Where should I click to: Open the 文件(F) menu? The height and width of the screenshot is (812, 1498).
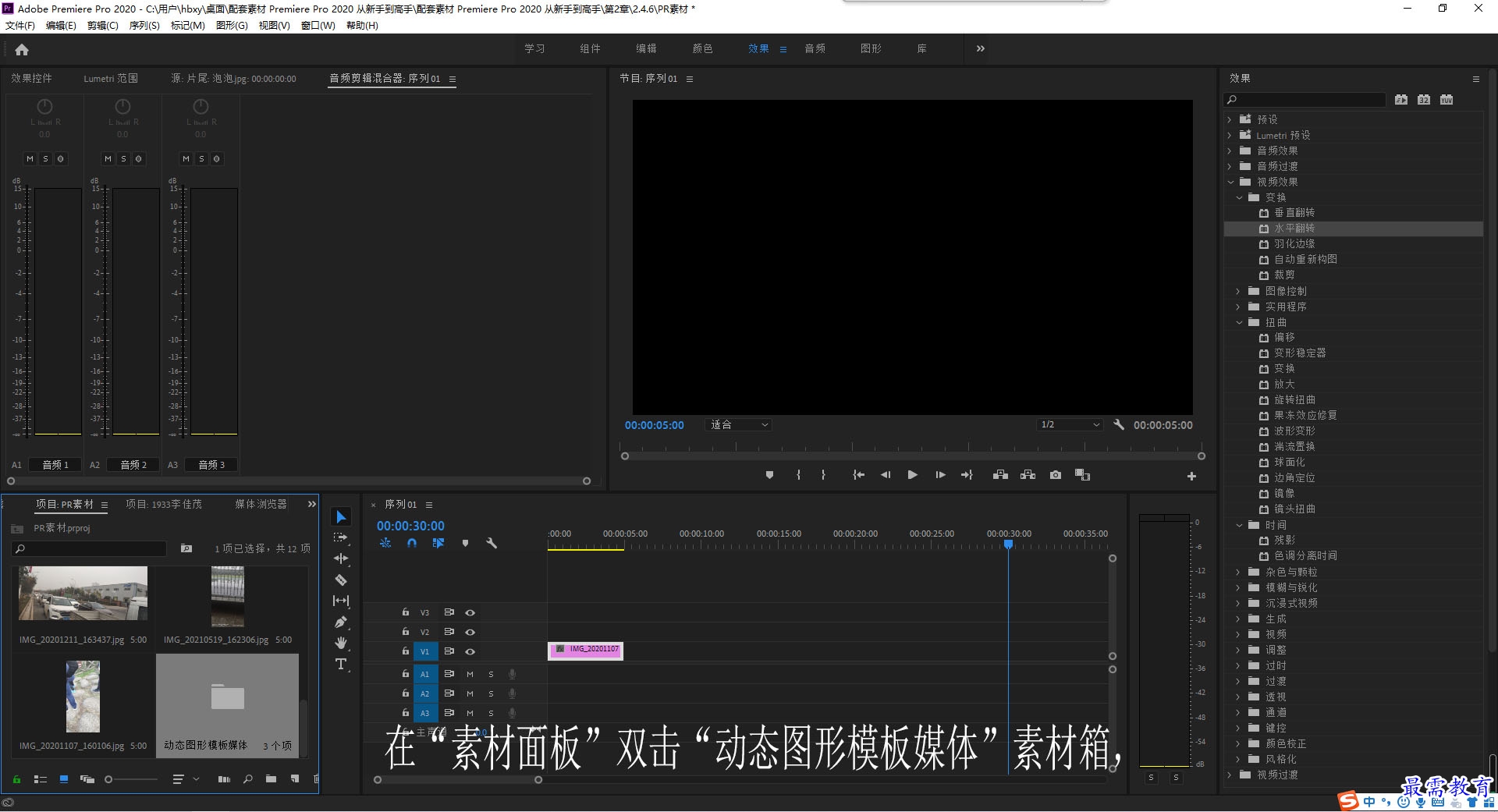tap(20, 26)
